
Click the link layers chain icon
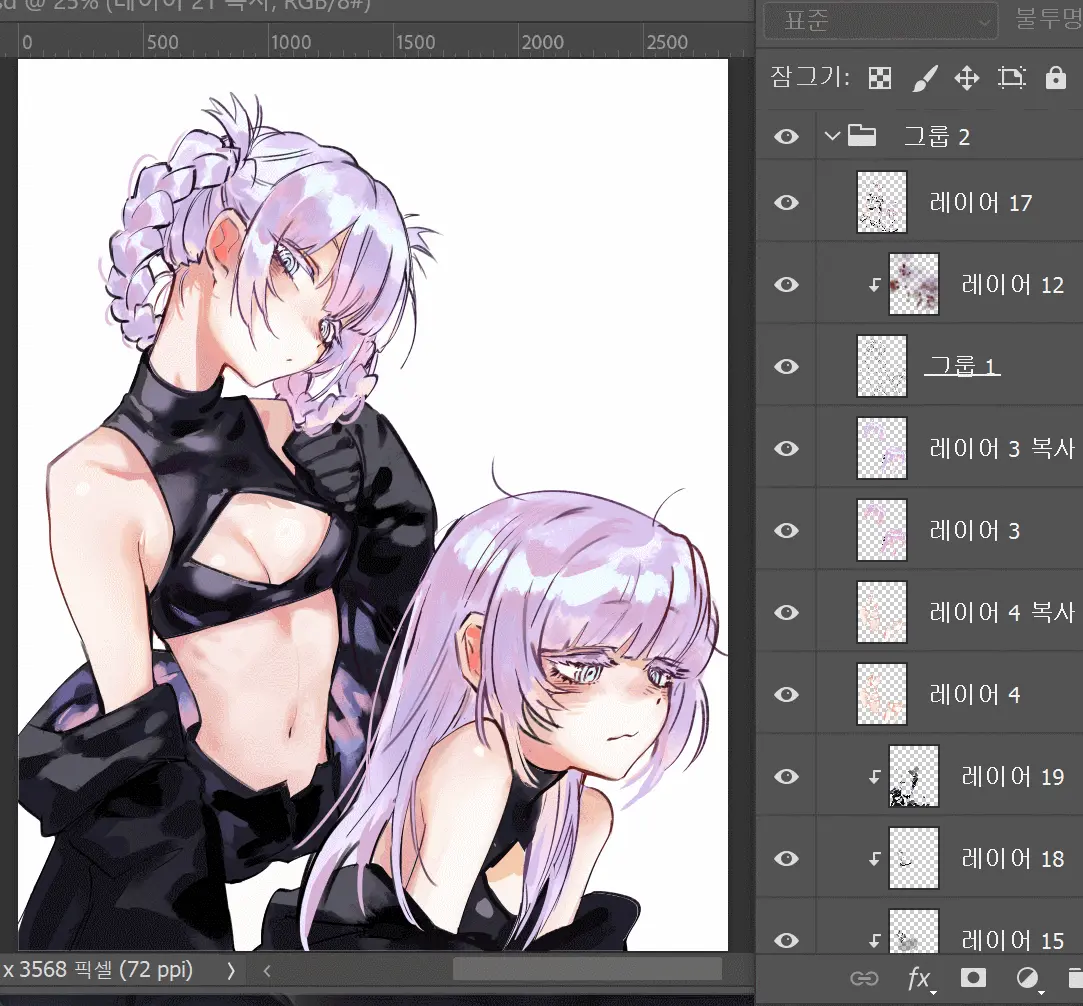[x=863, y=978]
